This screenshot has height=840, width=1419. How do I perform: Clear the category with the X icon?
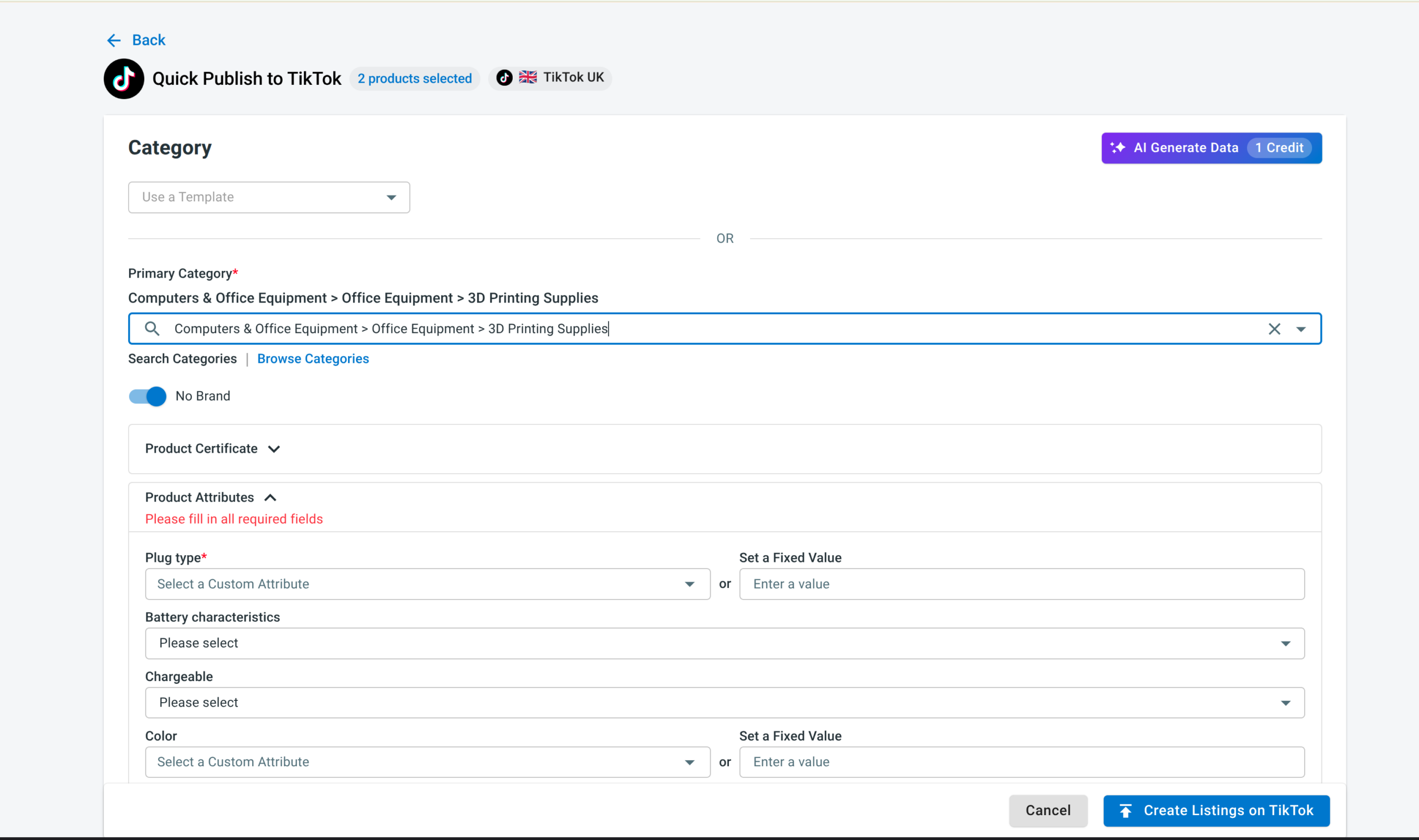pos(1274,329)
